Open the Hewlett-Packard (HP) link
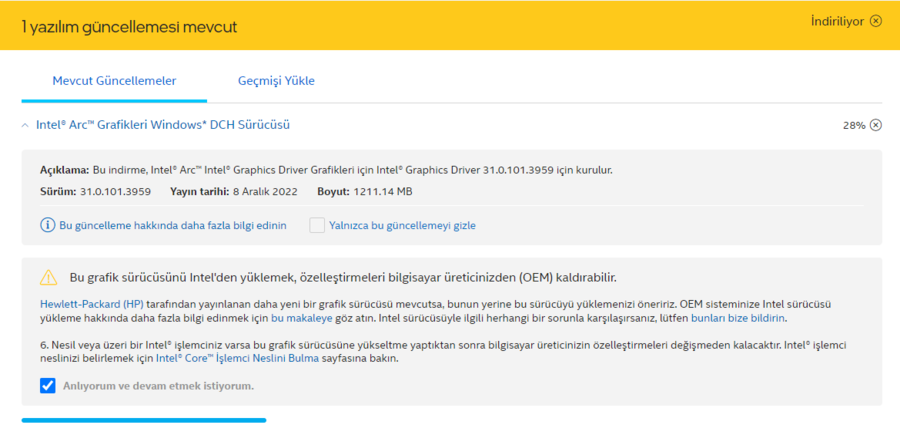This screenshot has height=435, width=900. click(x=92, y=304)
